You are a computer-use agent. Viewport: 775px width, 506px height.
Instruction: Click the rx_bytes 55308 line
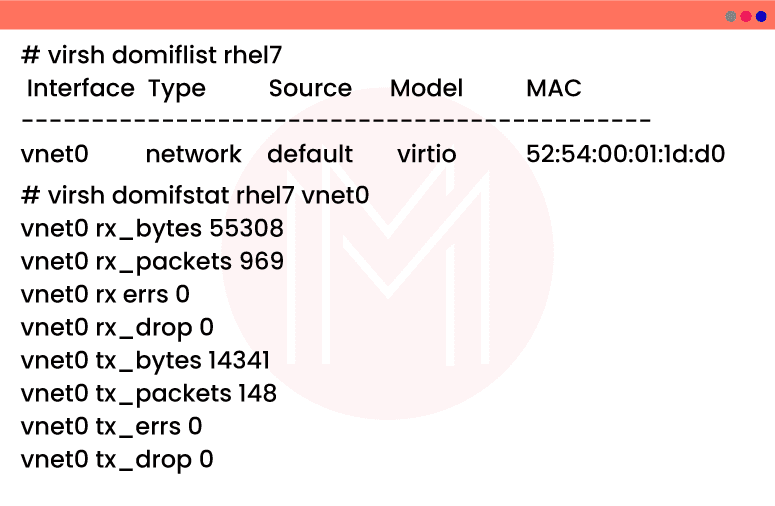(x=151, y=229)
